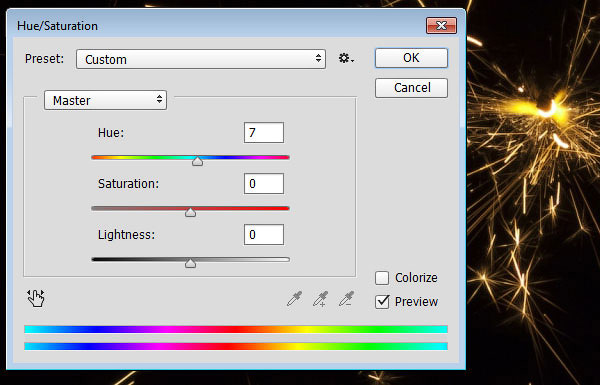600x385 pixels.
Task: Uncheck the Preview checkbox
Action: [382, 302]
